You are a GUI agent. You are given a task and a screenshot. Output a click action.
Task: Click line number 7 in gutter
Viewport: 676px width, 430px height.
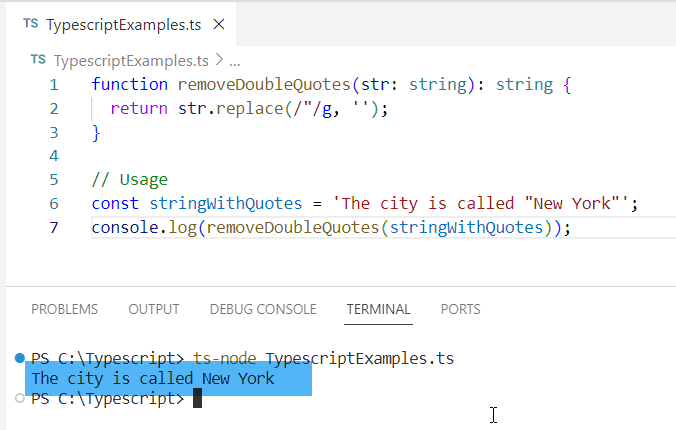54,227
